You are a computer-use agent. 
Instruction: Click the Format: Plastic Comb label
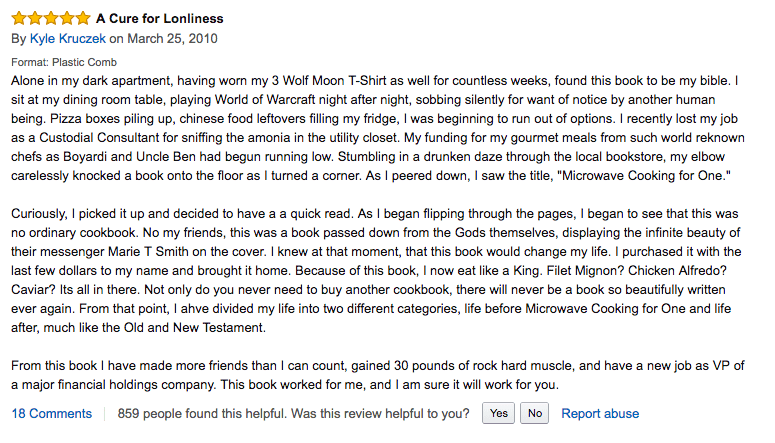coord(64,62)
